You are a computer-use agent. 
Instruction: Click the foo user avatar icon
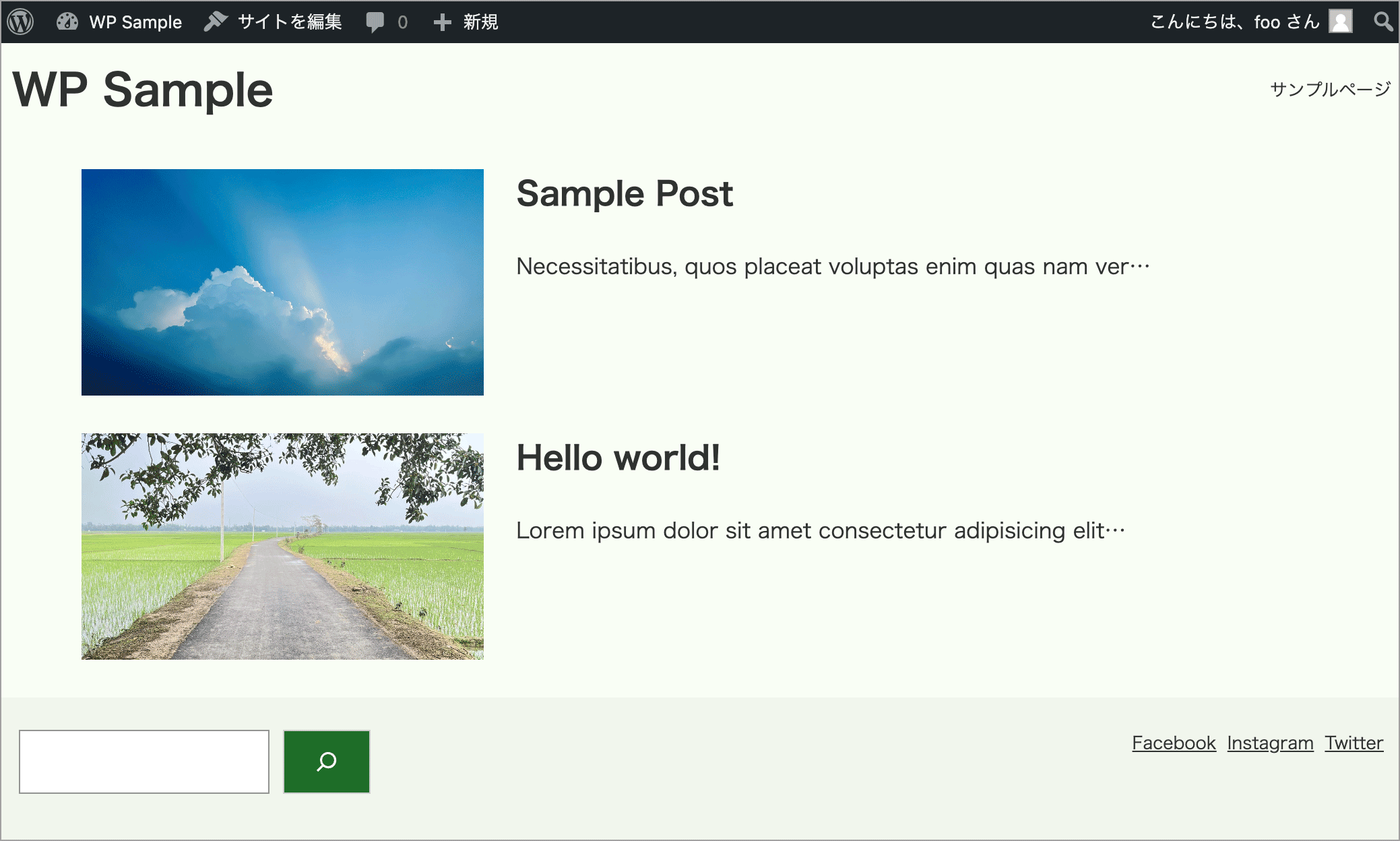pos(1340,22)
